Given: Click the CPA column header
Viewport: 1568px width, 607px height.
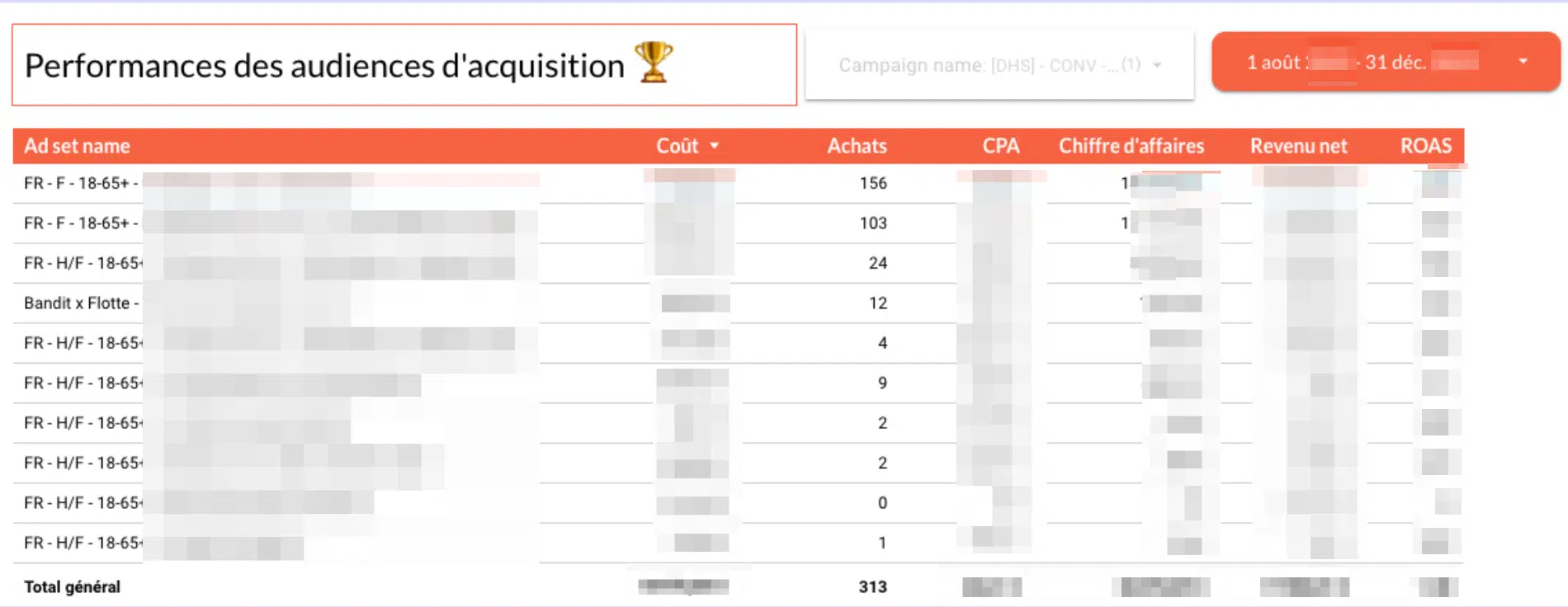Looking at the screenshot, I should (1000, 146).
